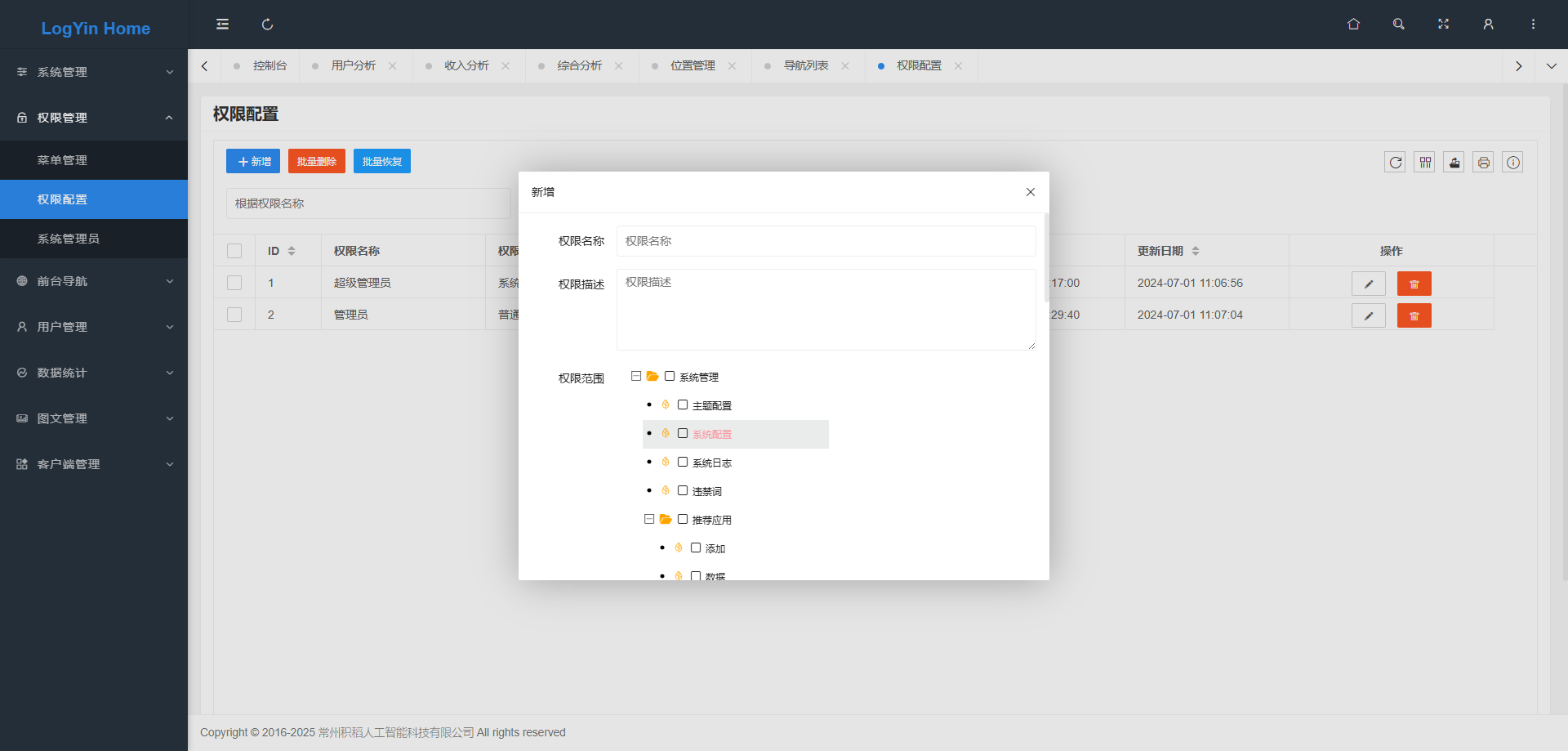Expand the 图文管理 sidebar menu
Image resolution: width=1568 pixels, height=751 pixels.
(x=94, y=418)
